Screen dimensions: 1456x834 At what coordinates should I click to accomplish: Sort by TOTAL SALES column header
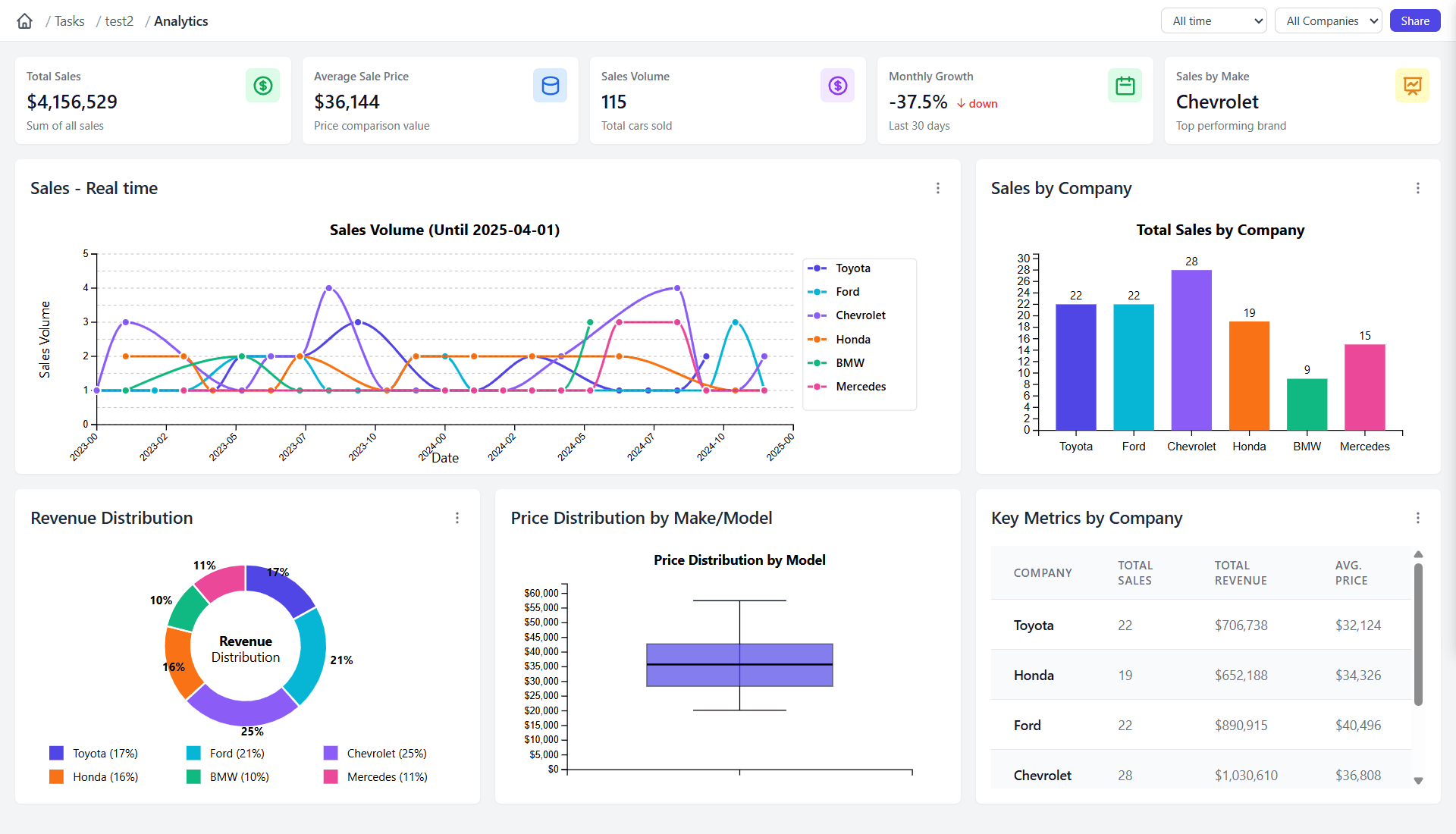point(1135,573)
